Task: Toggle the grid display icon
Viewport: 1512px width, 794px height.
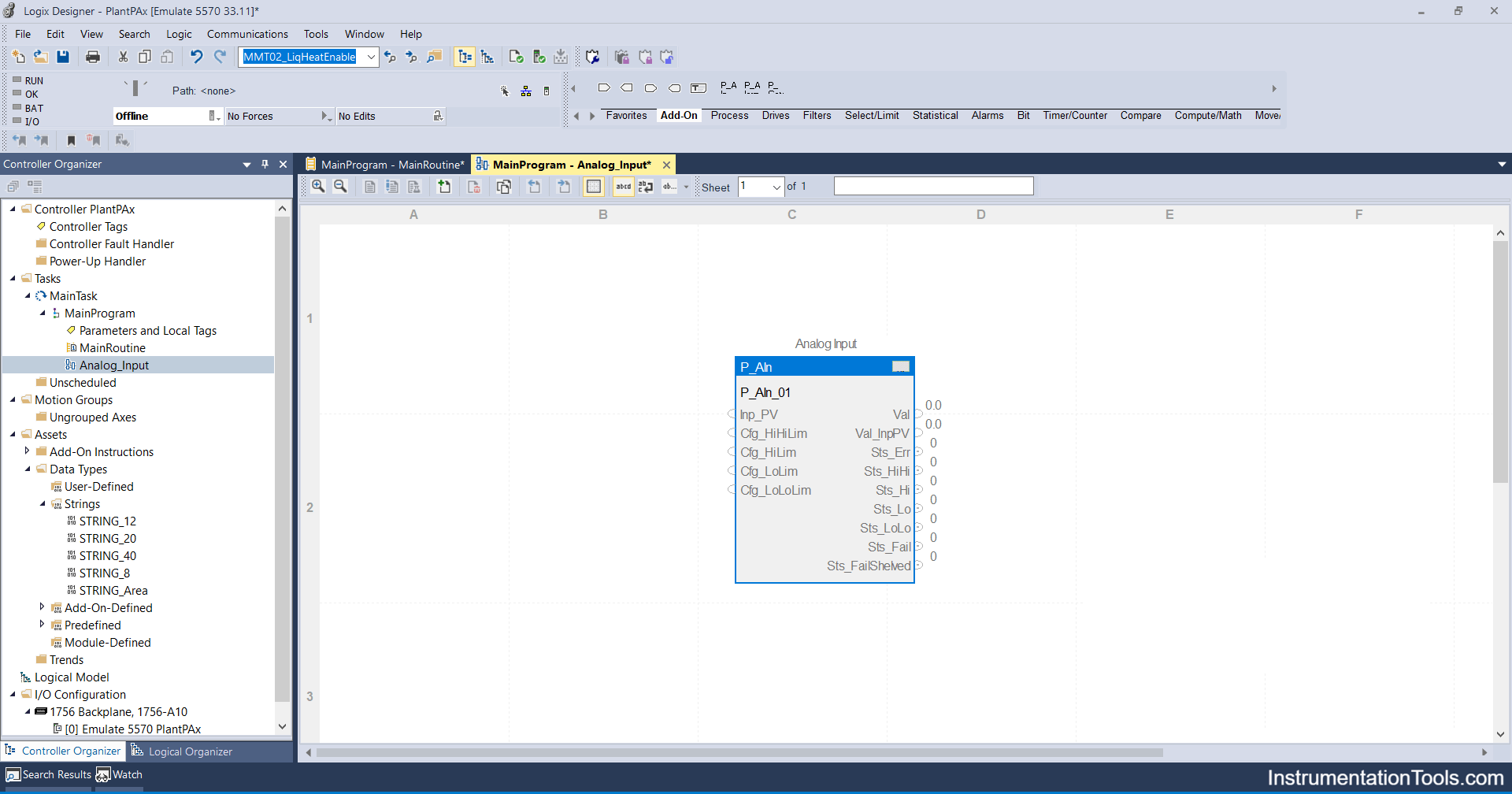Action: pyautogui.click(x=594, y=187)
